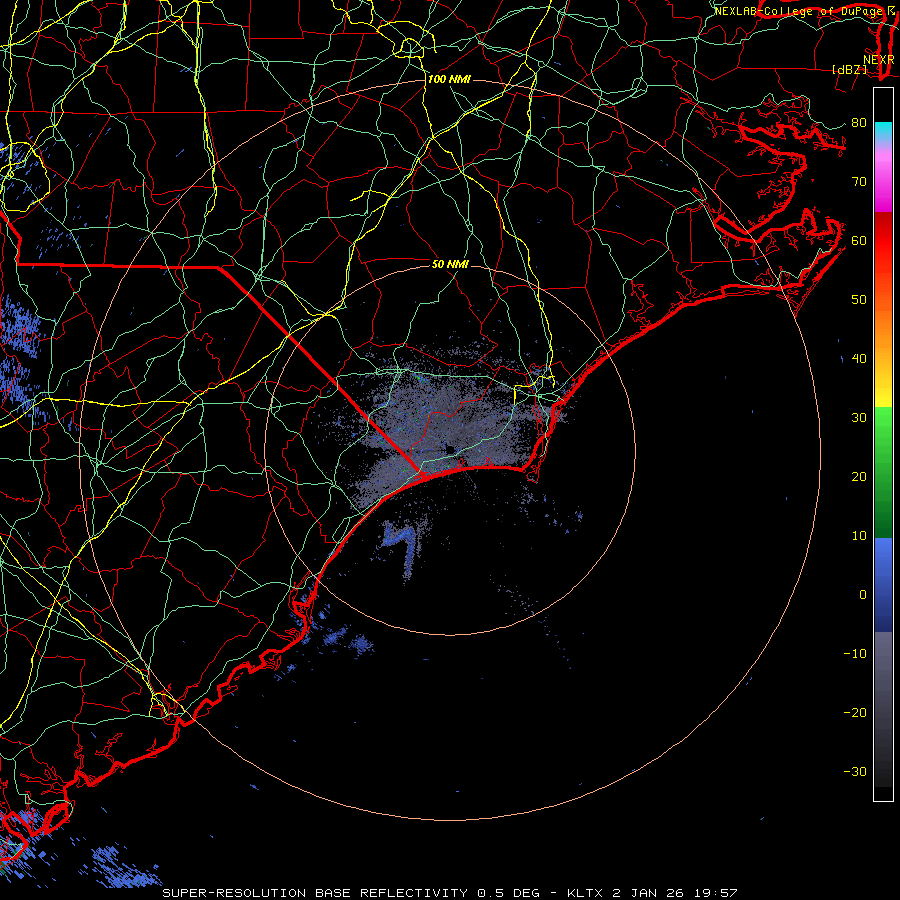Image resolution: width=900 pixels, height=900 pixels.
Task: Click the dark radar site spot inside the gray echo
Action: [x=449, y=449]
